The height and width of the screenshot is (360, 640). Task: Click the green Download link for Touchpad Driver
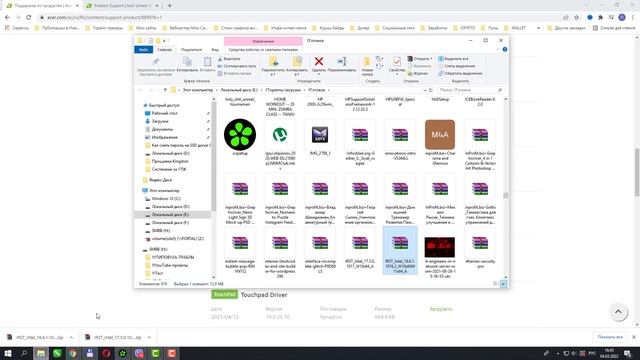(441, 309)
